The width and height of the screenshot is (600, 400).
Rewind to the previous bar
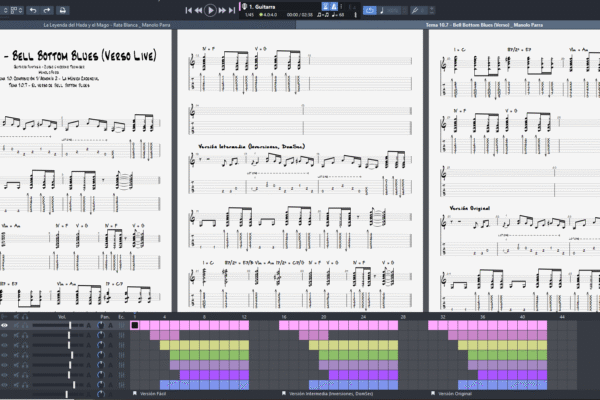coord(198,10)
